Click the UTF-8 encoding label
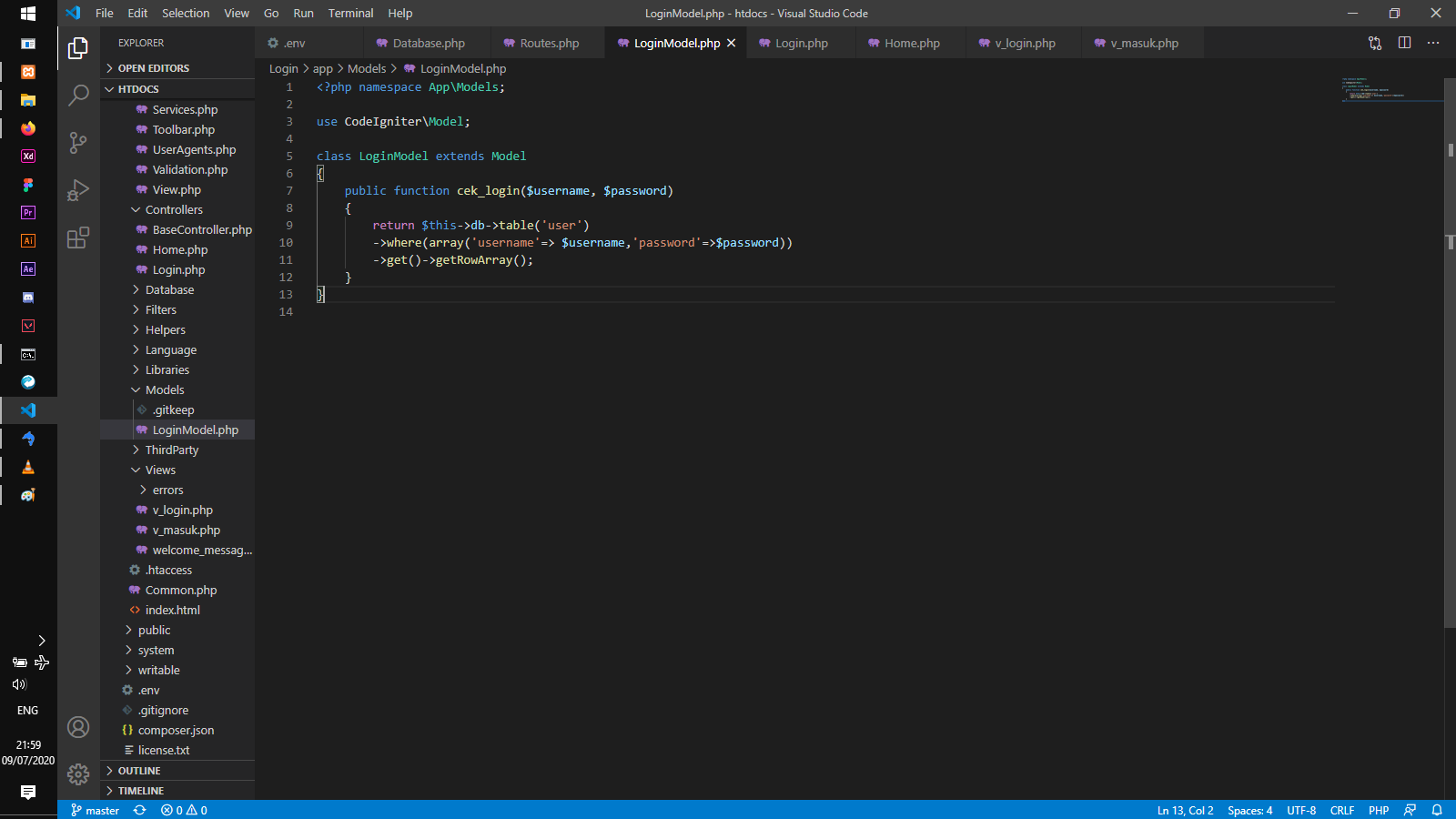 (1301, 810)
